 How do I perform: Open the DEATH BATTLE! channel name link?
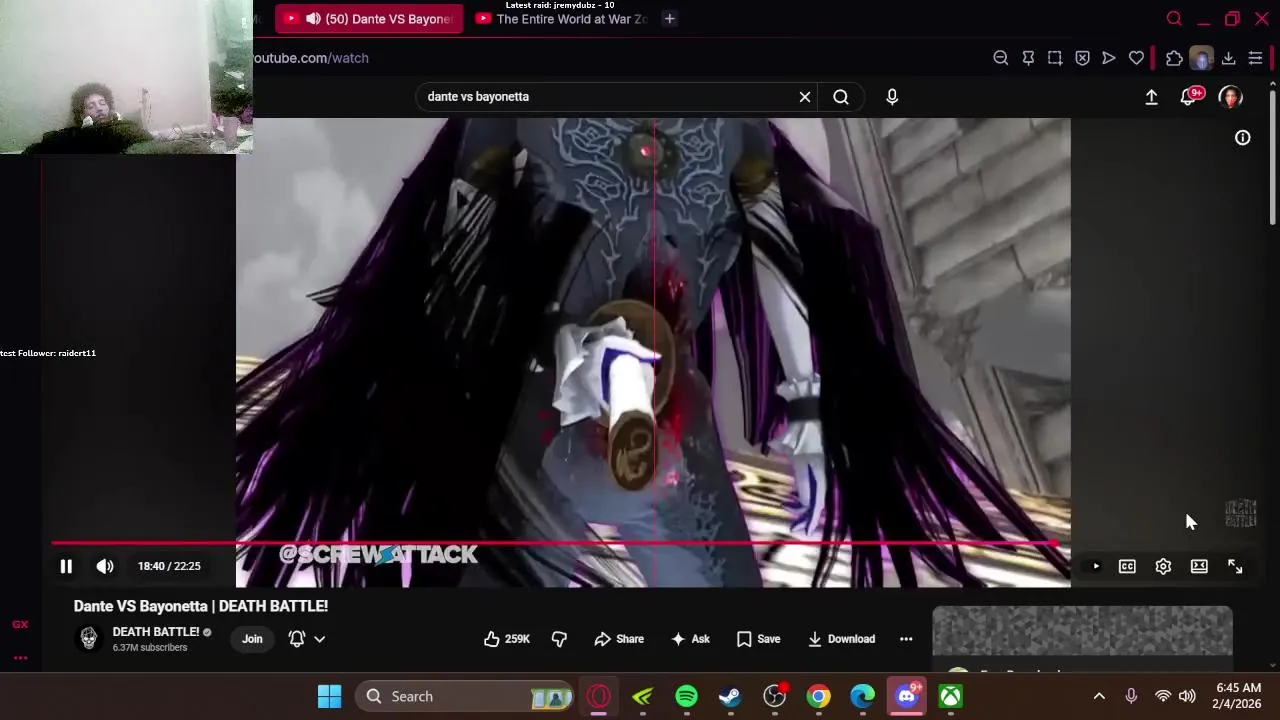[156, 632]
